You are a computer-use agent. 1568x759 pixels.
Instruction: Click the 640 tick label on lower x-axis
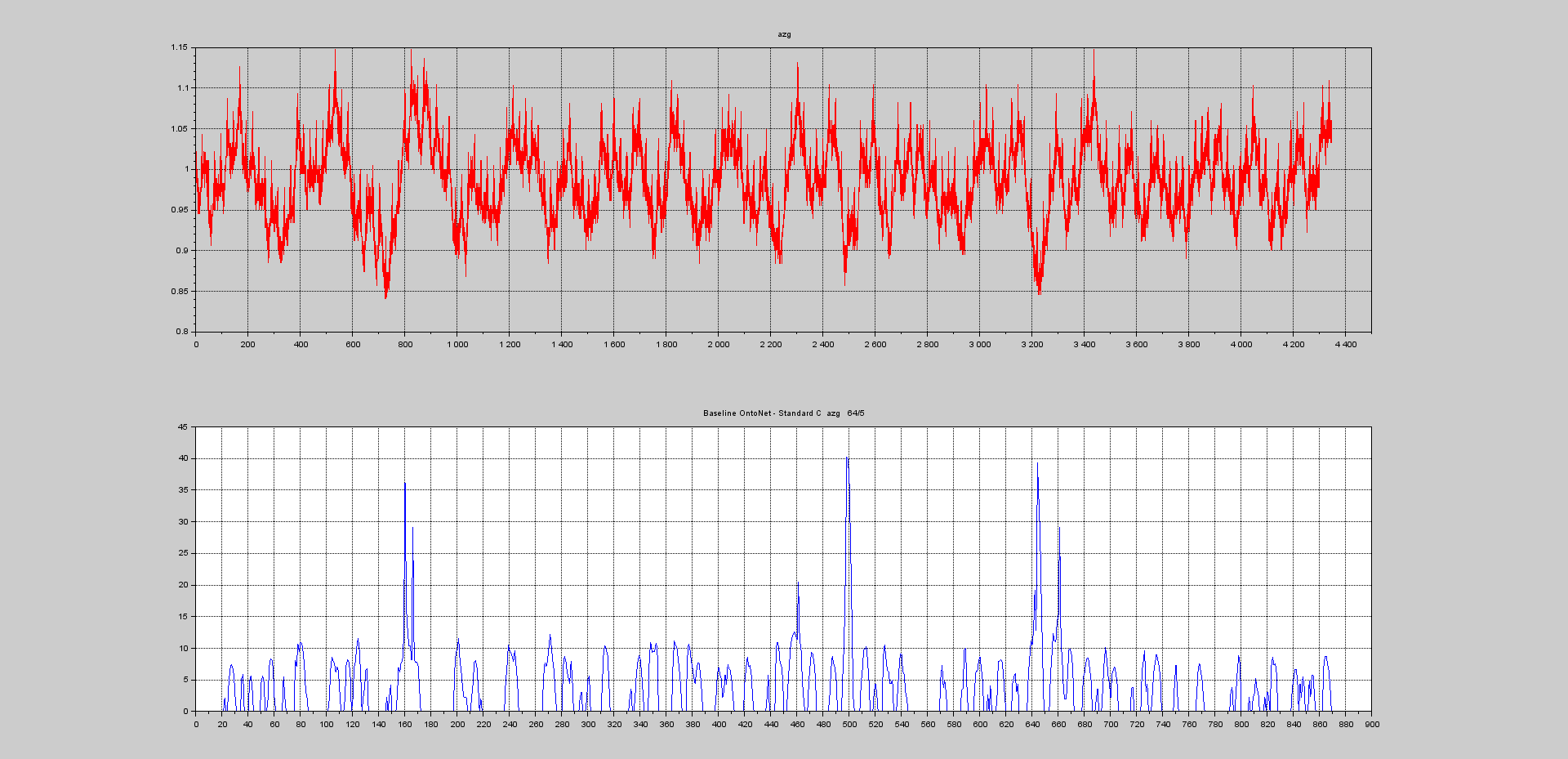pyautogui.click(x=1032, y=724)
